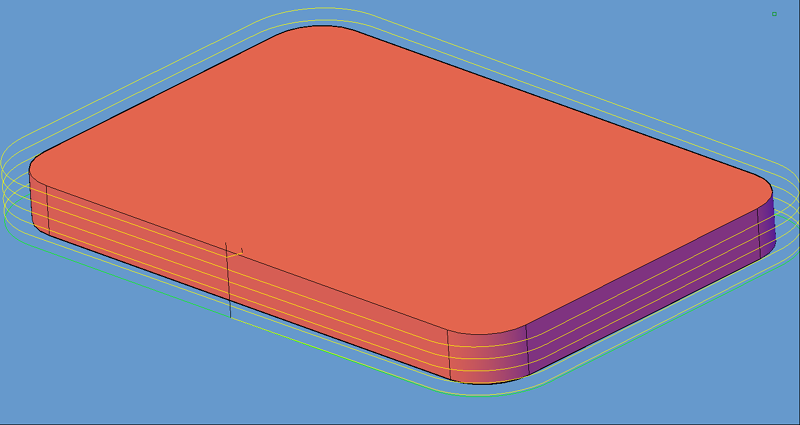Pick the rounded front corner face with gradient

(x=487, y=358)
